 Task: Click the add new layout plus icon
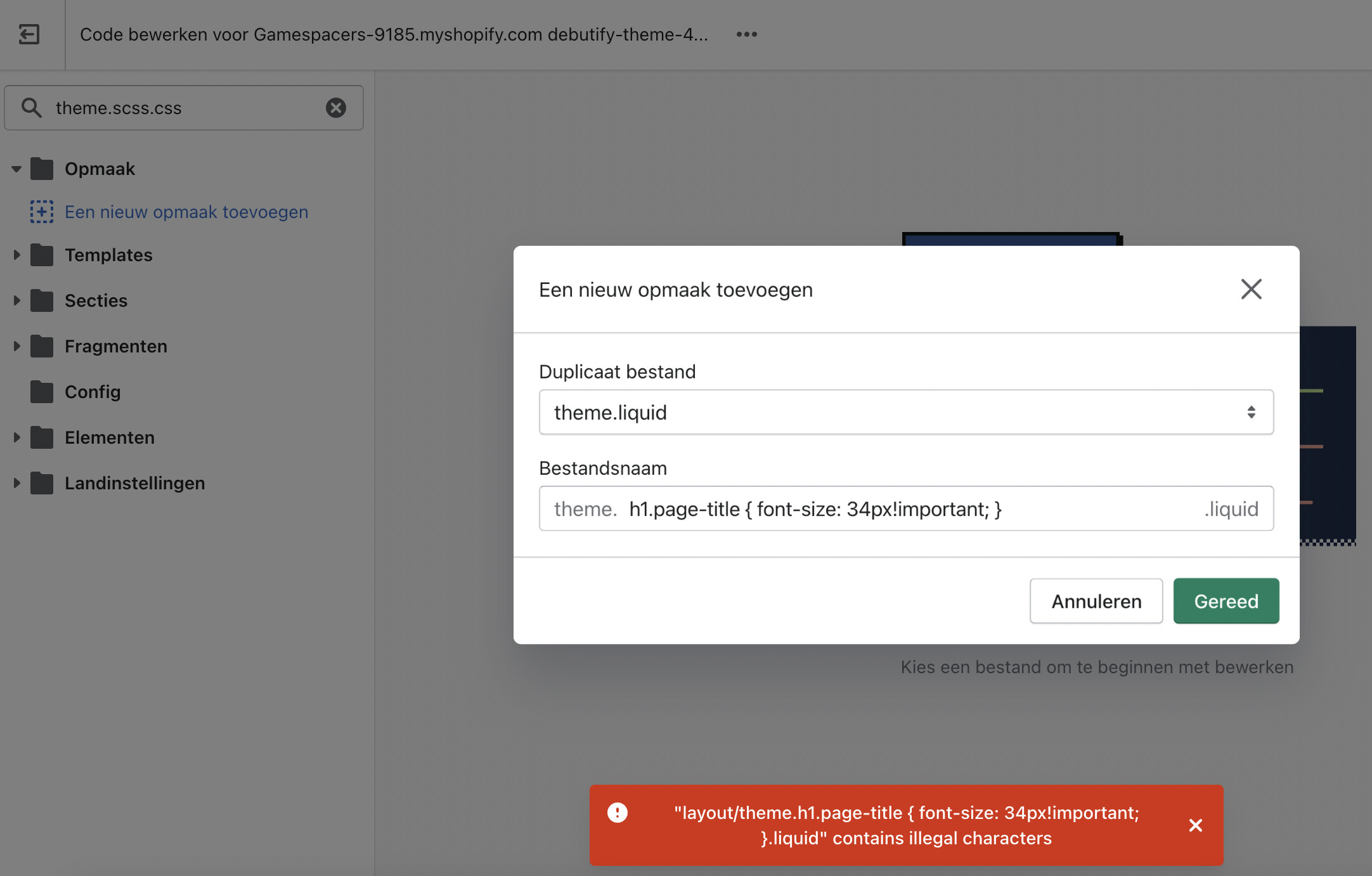(42, 212)
